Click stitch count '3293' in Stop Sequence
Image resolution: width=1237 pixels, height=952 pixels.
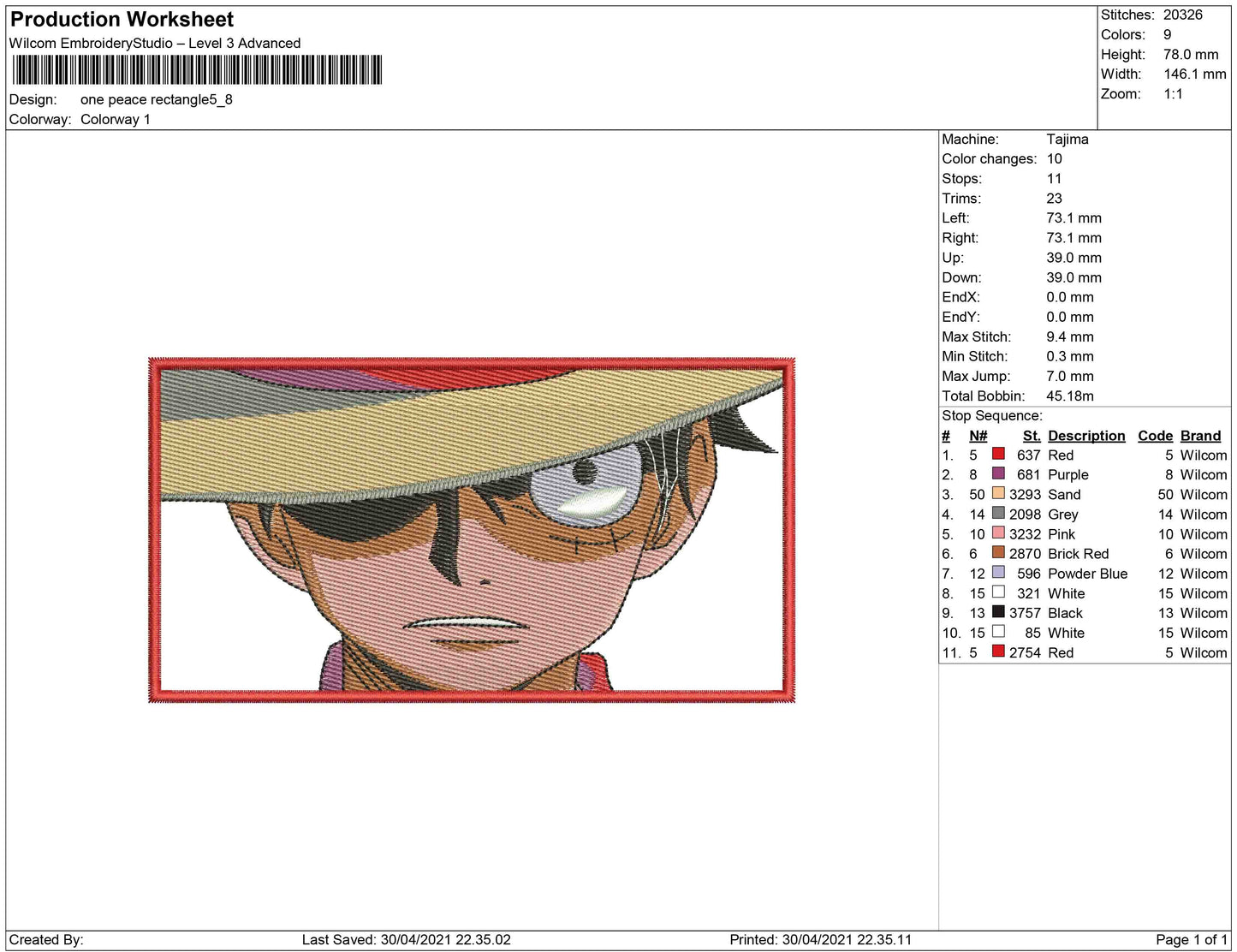point(1025,494)
